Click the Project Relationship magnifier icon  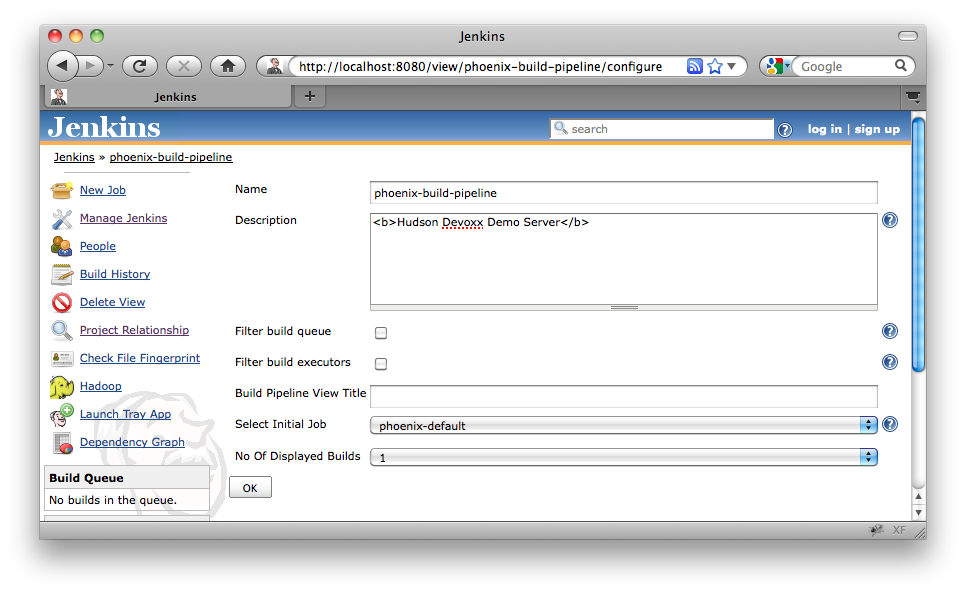(62, 331)
